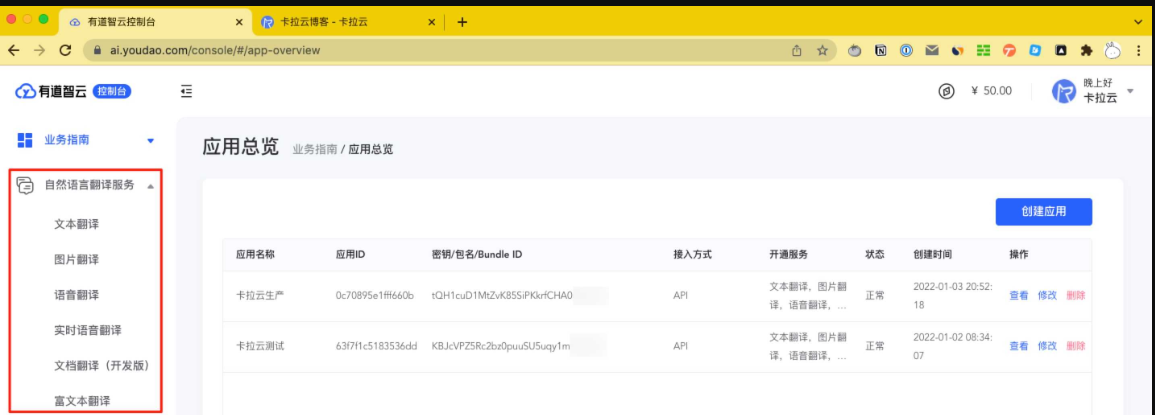1155x415 pixels.
Task: Open the black triangle extension icon
Action: click(x=1061, y=52)
